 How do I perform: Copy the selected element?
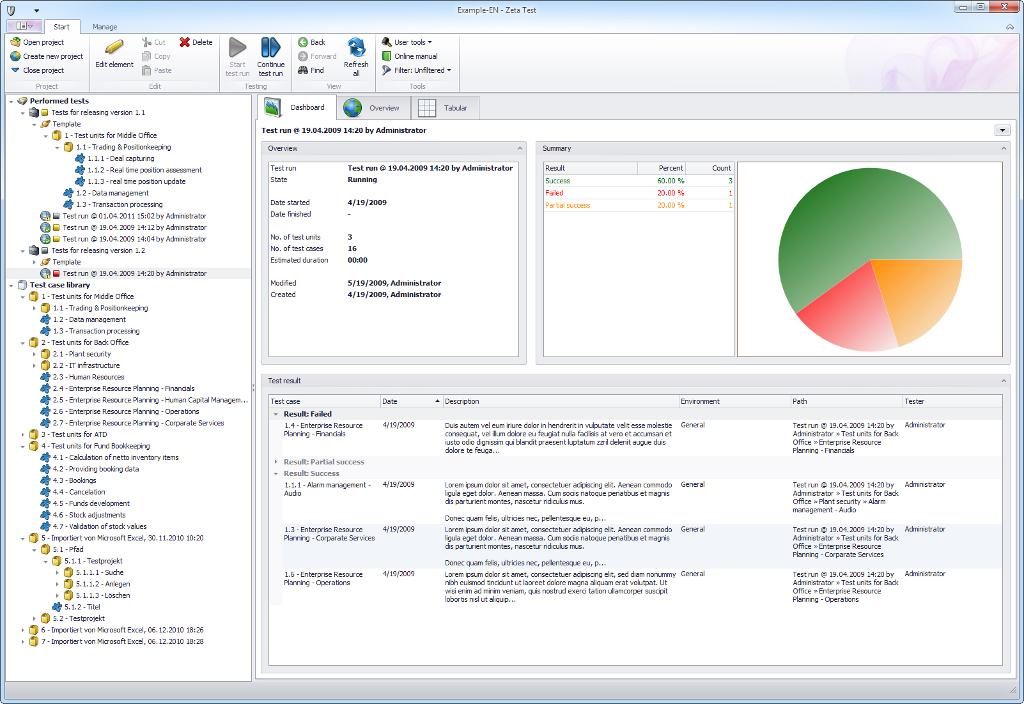(157, 56)
